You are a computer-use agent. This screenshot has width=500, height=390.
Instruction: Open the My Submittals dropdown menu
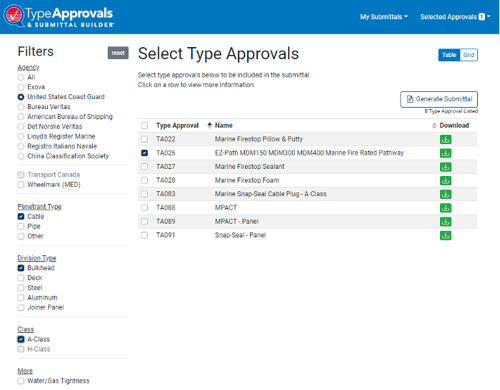pyautogui.click(x=384, y=17)
